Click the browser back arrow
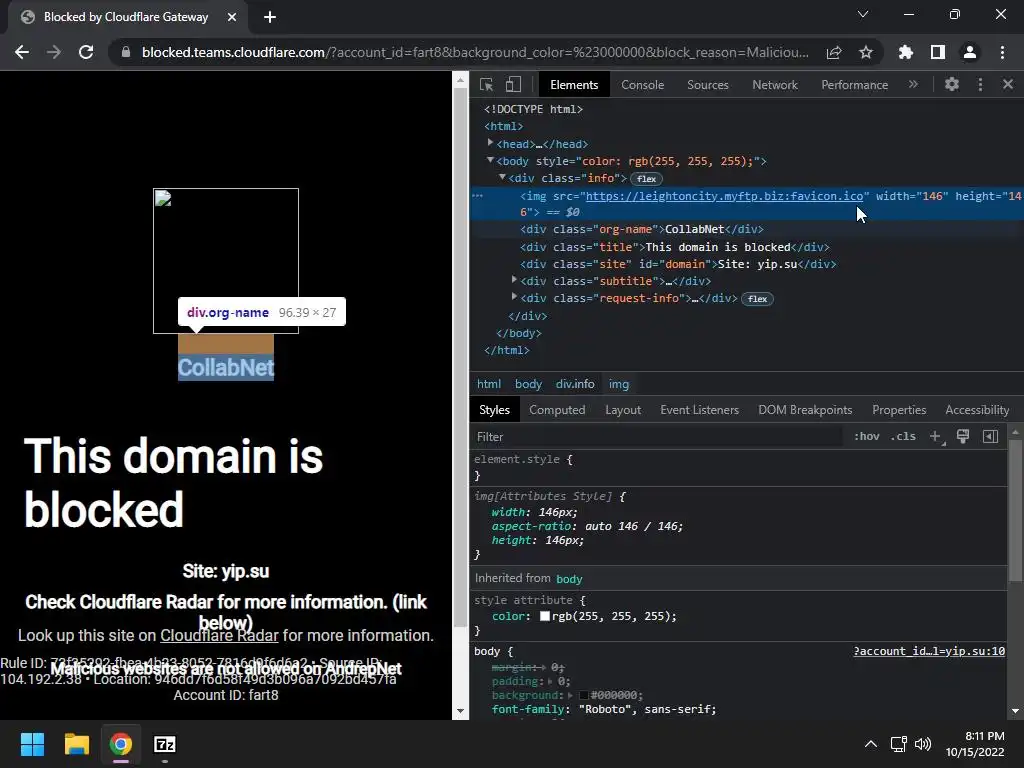1024x768 pixels. tap(22, 52)
